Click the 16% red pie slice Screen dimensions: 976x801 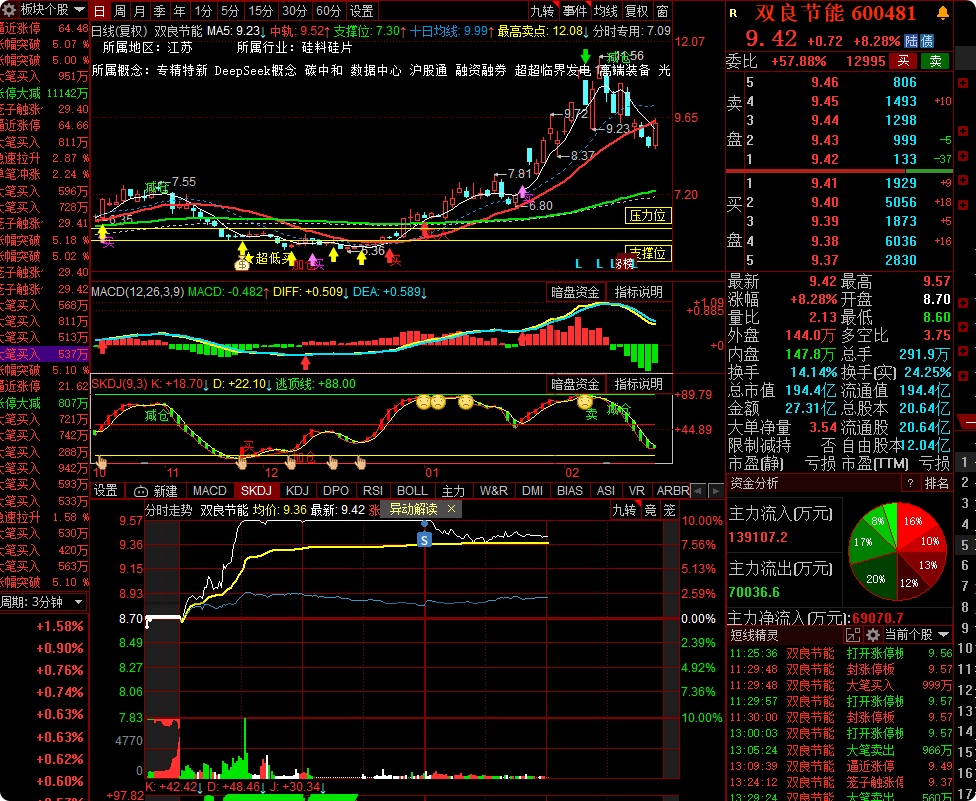pyautogui.click(x=913, y=523)
